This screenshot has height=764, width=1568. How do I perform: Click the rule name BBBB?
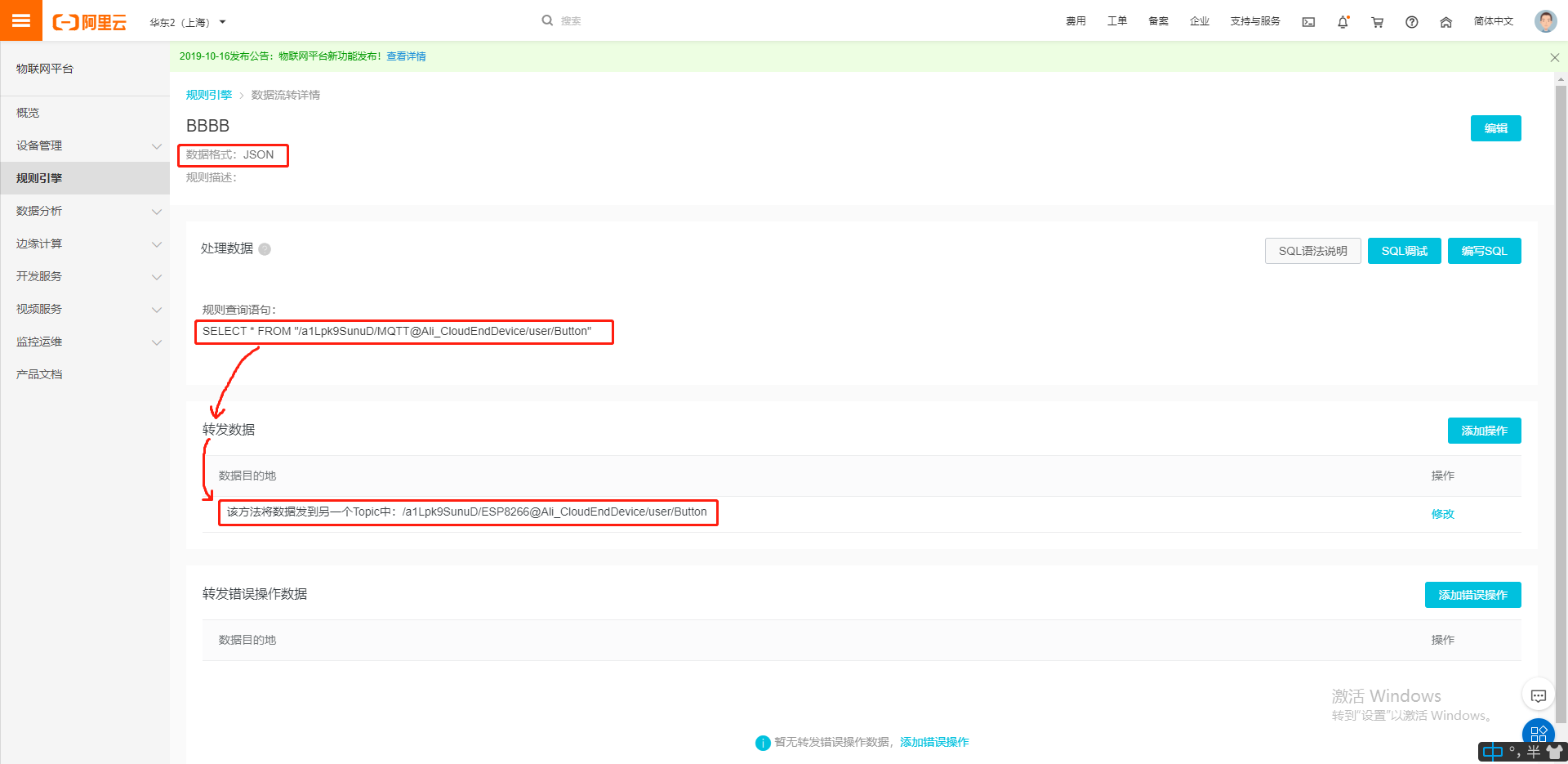[207, 126]
